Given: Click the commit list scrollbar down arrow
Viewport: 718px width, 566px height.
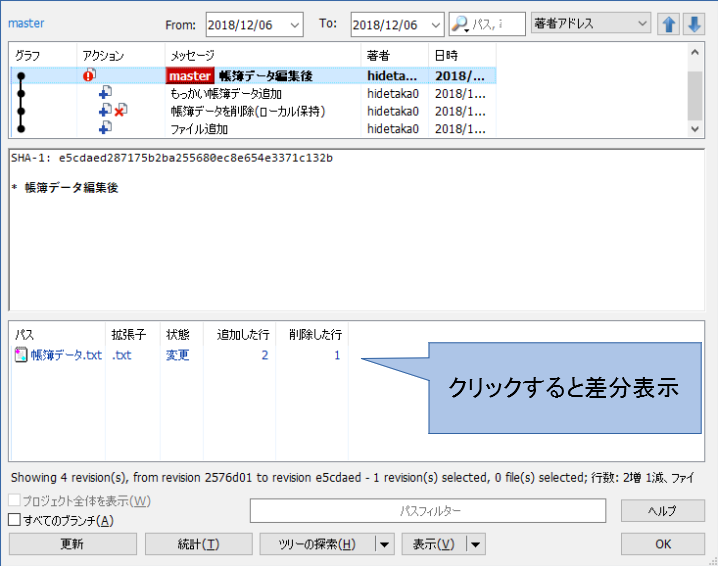Looking at the screenshot, I should pos(695,129).
